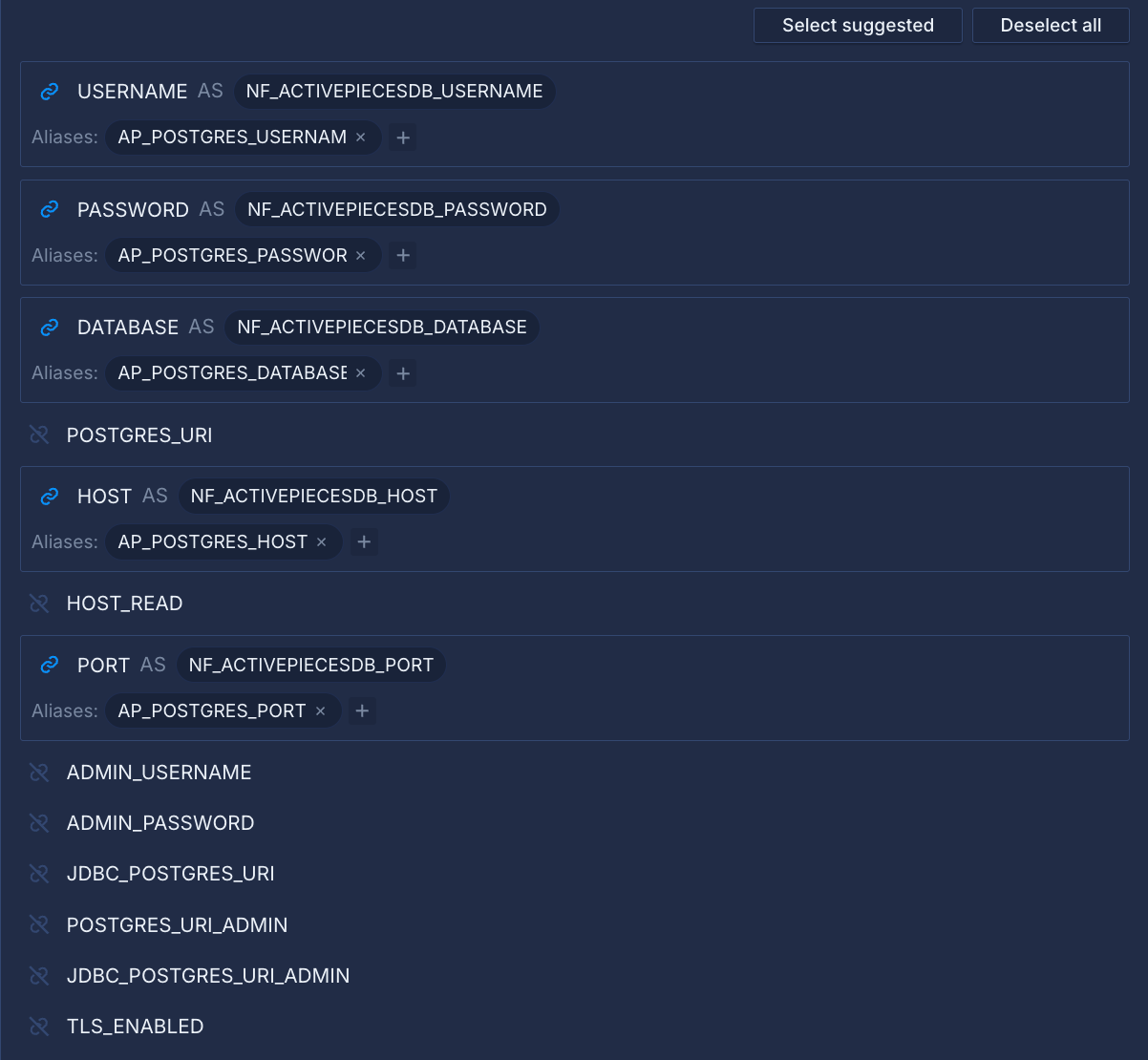Unlink the USERNAME variable via link icon
1148x1060 pixels.
(50, 92)
